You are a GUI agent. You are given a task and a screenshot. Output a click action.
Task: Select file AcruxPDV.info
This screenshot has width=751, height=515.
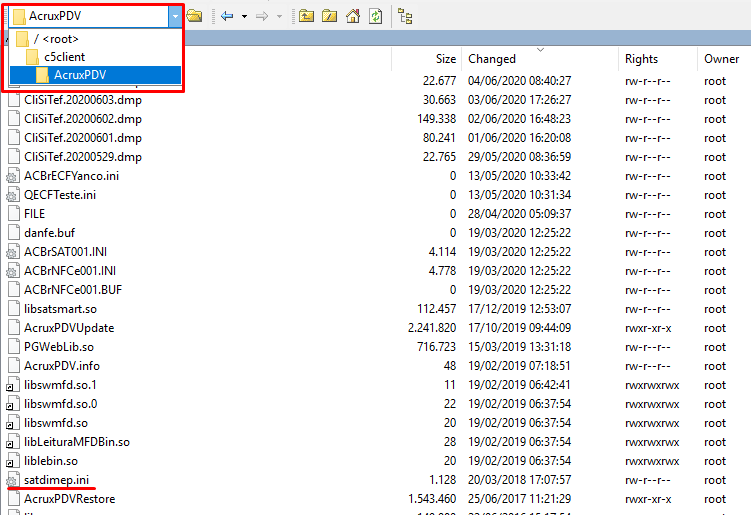tap(62, 366)
